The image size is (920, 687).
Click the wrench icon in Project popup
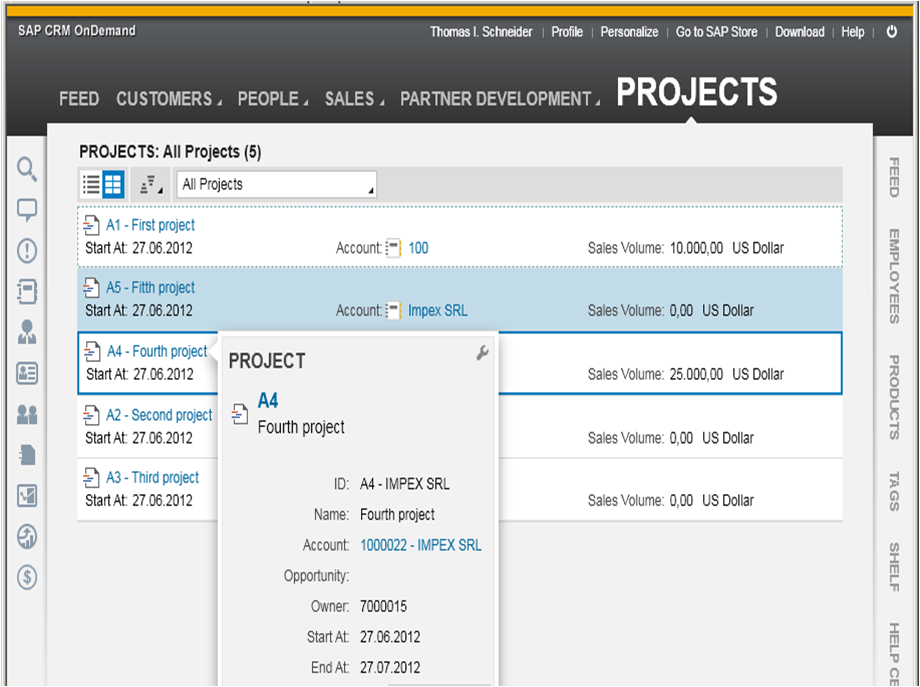482,353
